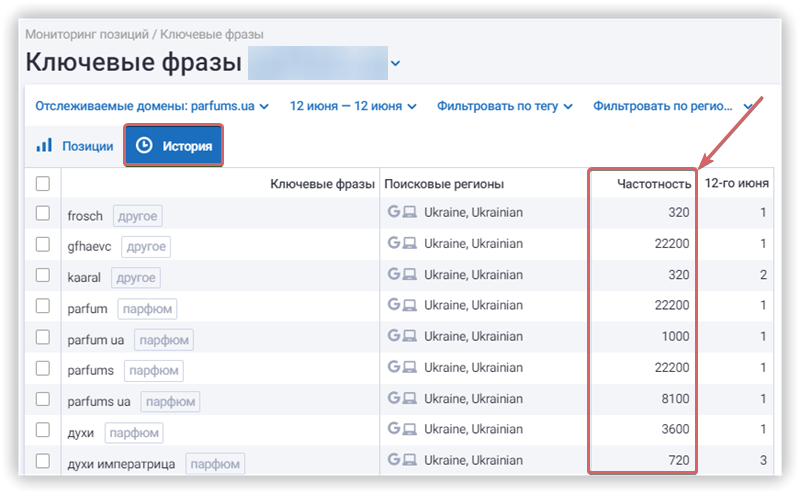Click the Ключевые фразы column header
Image resolution: width=800 pixels, height=494 pixels.
click(322, 184)
